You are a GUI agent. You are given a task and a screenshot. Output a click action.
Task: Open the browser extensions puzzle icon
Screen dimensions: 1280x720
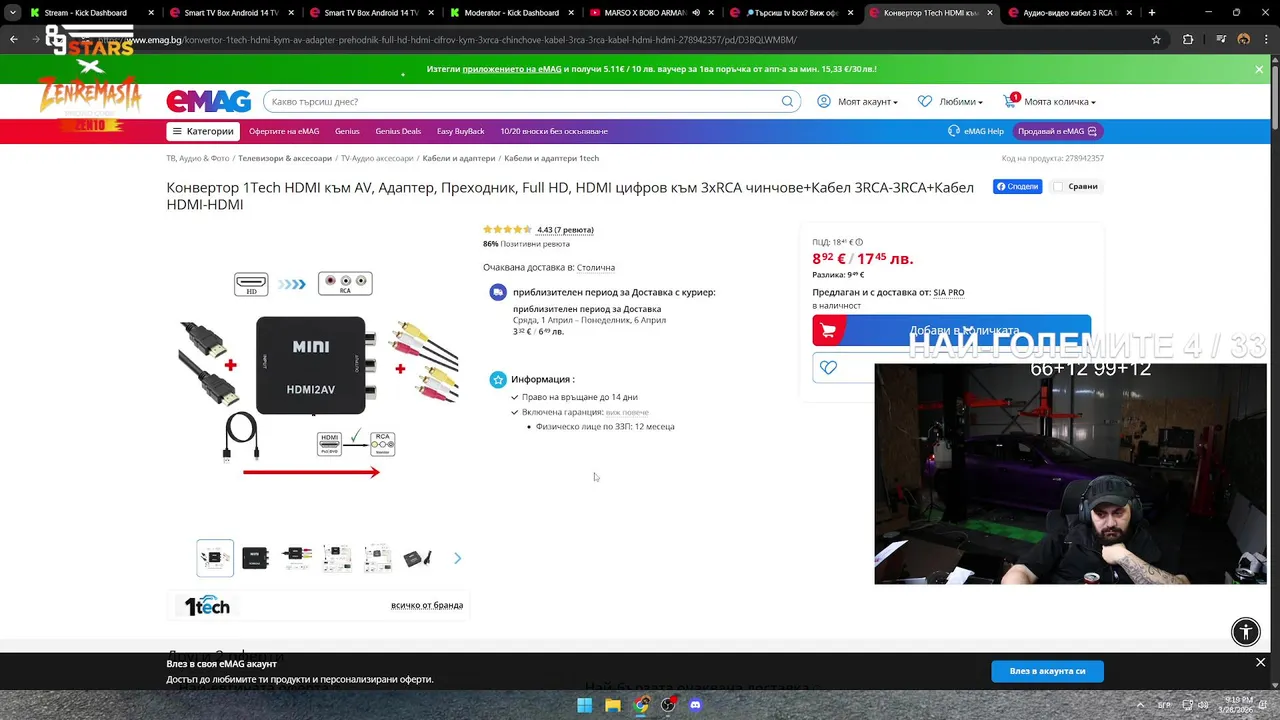point(1188,39)
